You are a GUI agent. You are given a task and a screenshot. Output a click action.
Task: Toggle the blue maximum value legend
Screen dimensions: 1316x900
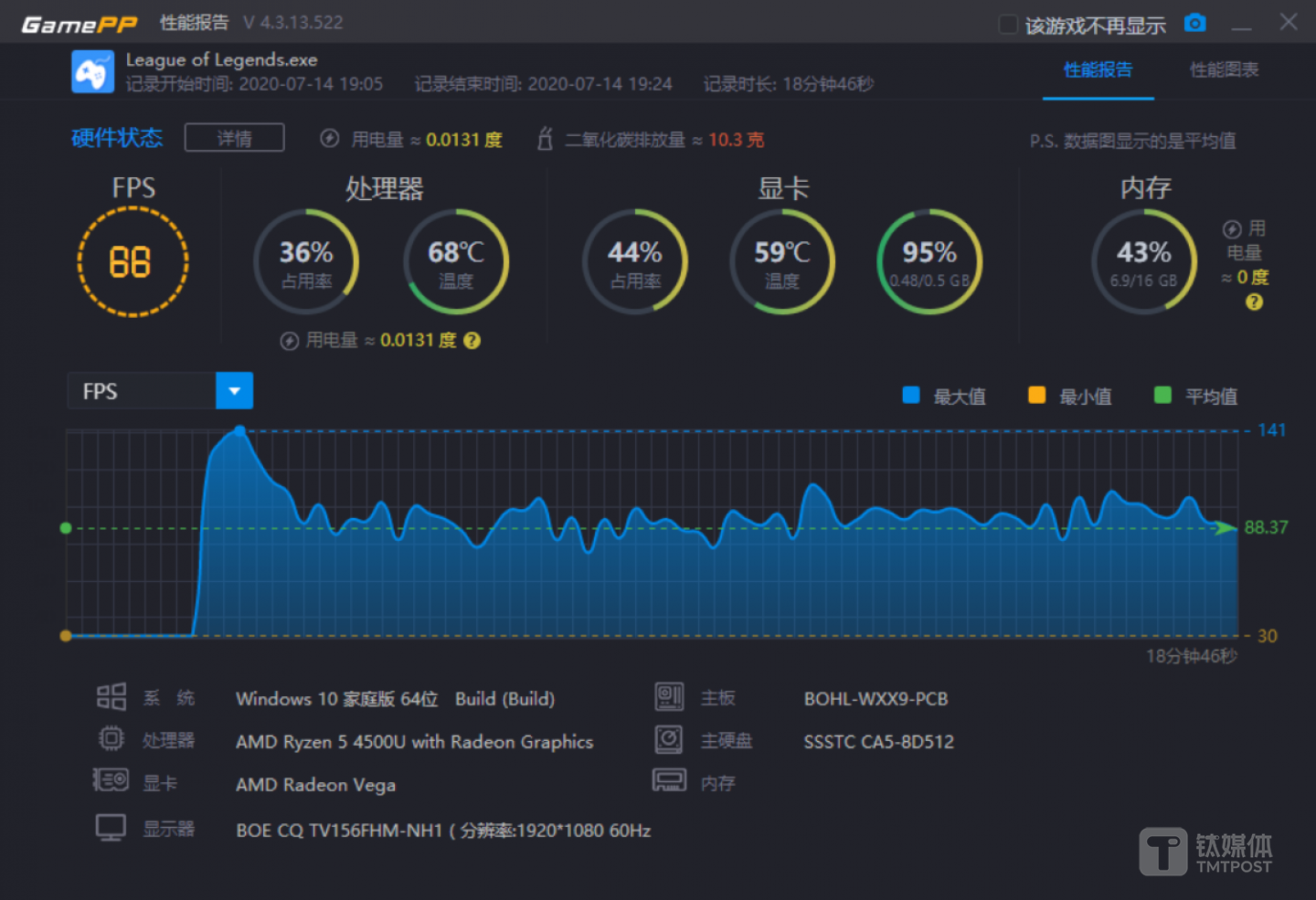click(910, 395)
